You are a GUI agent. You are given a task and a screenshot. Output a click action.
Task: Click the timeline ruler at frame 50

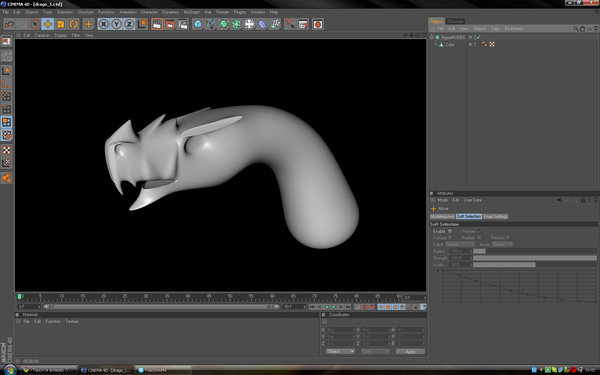point(230,297)
